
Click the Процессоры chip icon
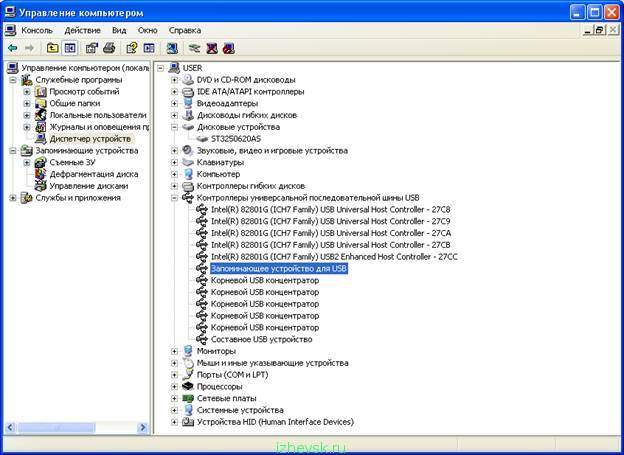pyautogui.click(x=188, y=387)
